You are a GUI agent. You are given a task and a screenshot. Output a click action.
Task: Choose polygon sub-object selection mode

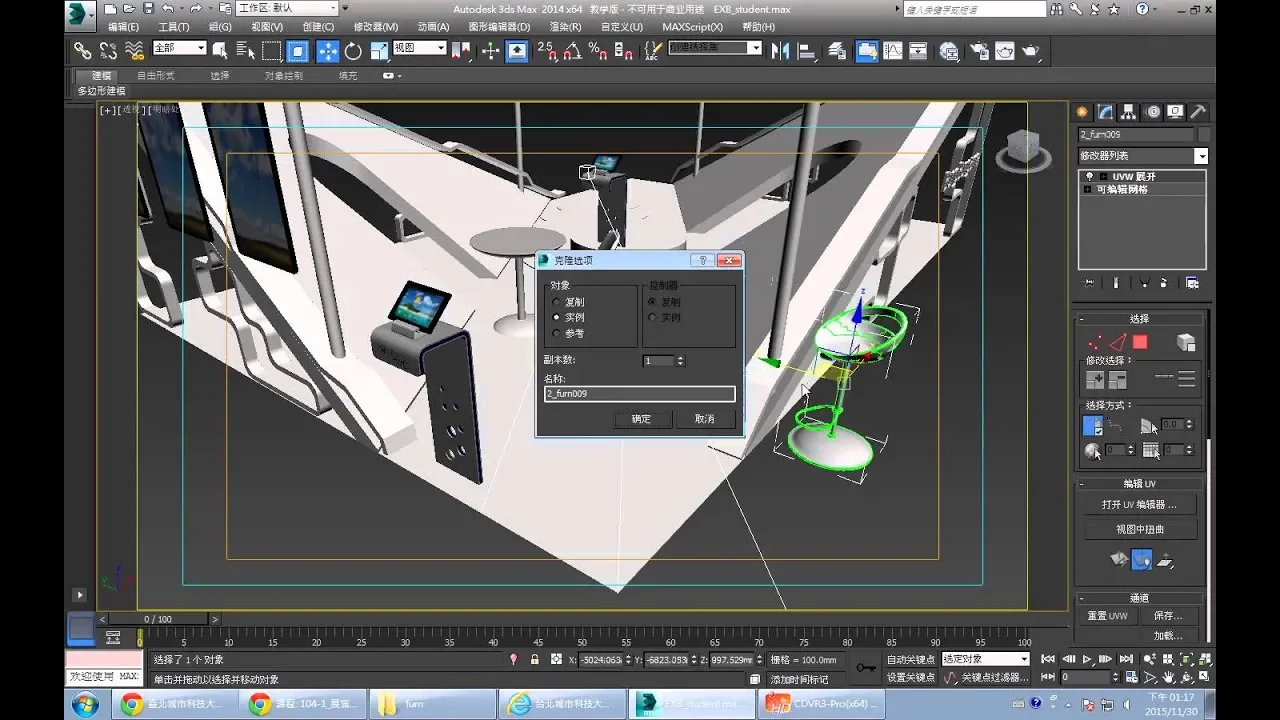[x=1140, y=342]
